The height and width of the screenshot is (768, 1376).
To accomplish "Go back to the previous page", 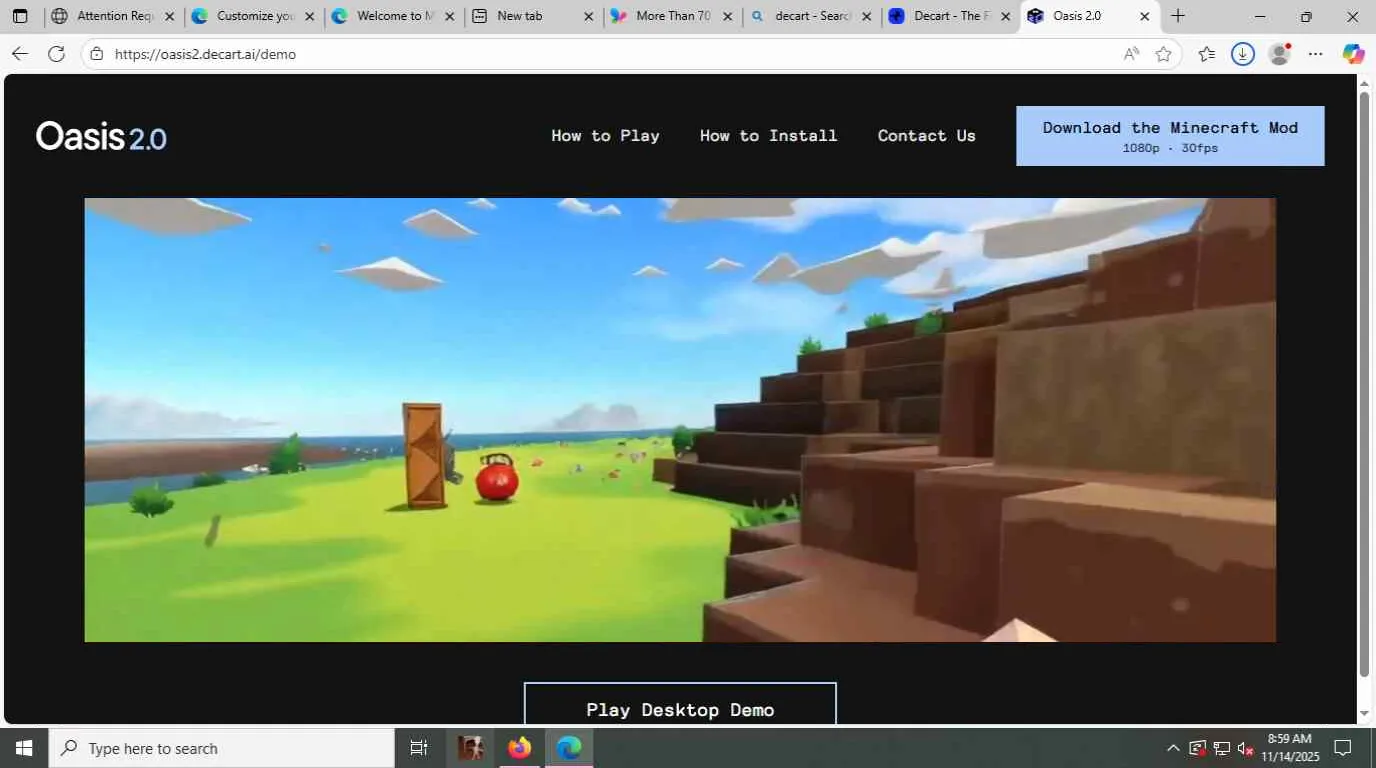I will (20, 54).
